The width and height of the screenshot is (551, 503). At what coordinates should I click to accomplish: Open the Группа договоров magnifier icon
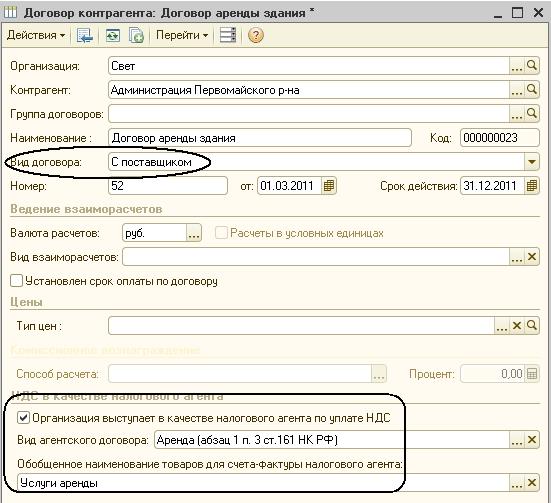pos(532,114)
